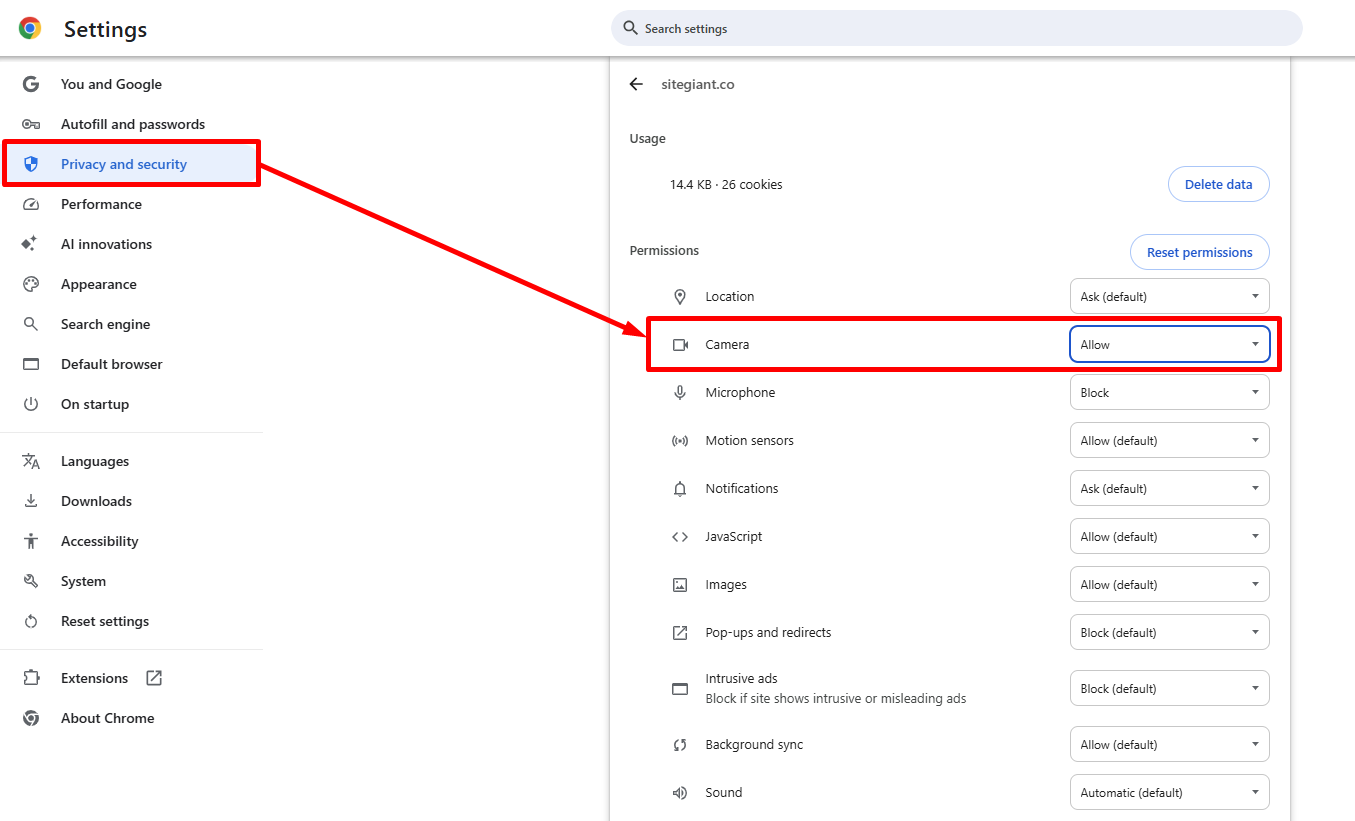Click the AI innovations sparkle icon
The image size is (1355, 821).
pyautogui.click(x=31, y=244)
